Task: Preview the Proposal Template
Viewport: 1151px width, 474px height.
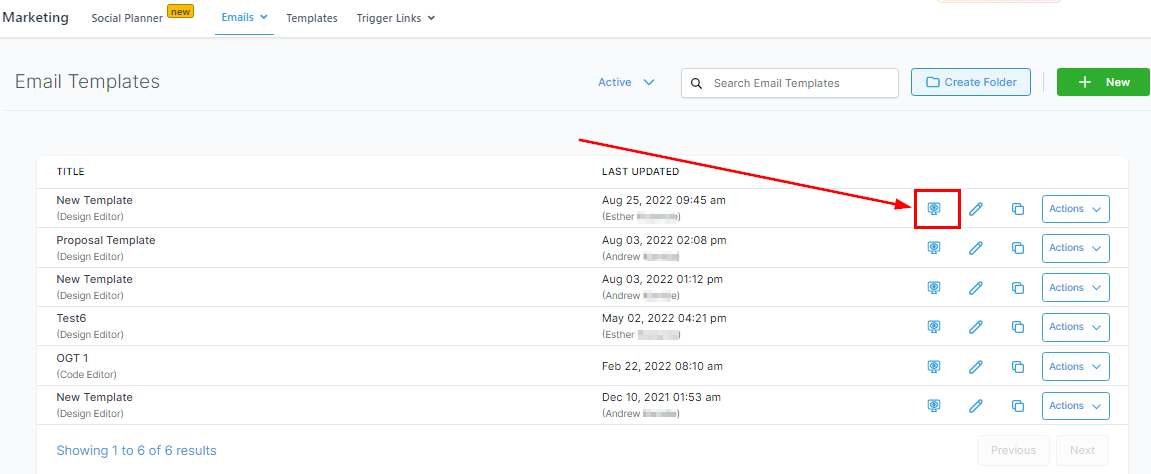Action: click(934, 248)
